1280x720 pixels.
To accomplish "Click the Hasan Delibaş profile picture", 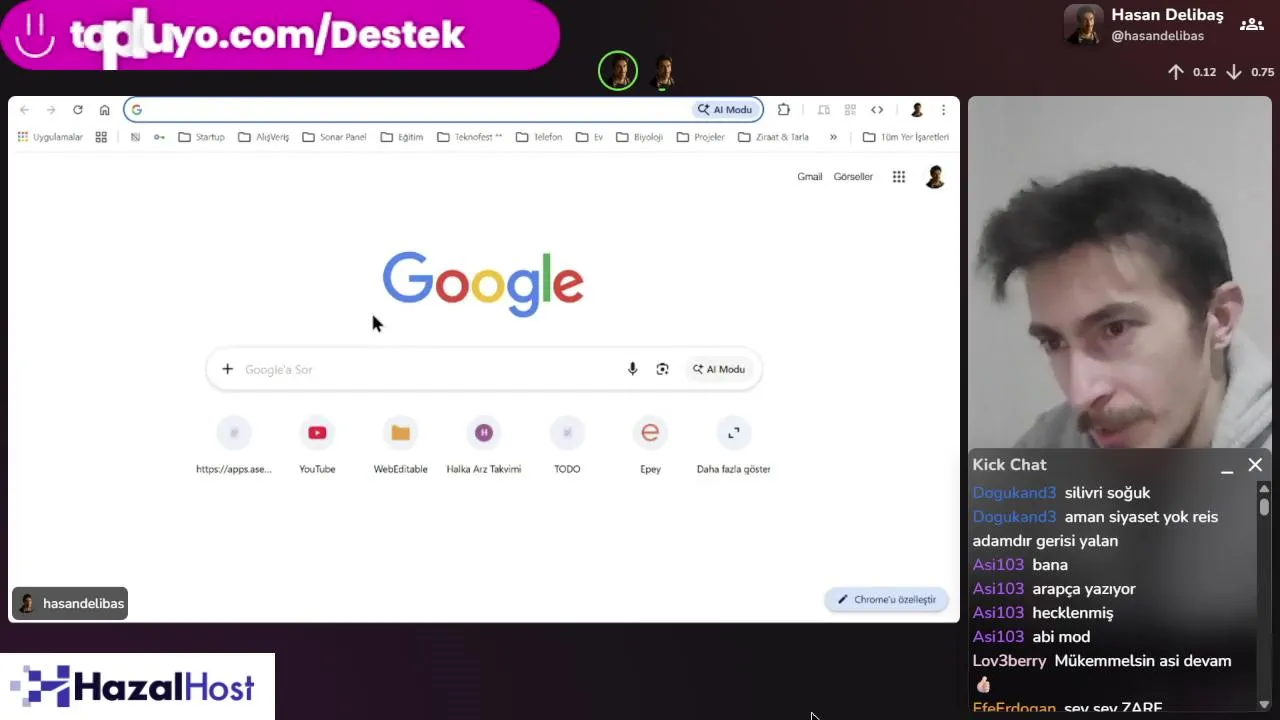I will point(1083,25).
